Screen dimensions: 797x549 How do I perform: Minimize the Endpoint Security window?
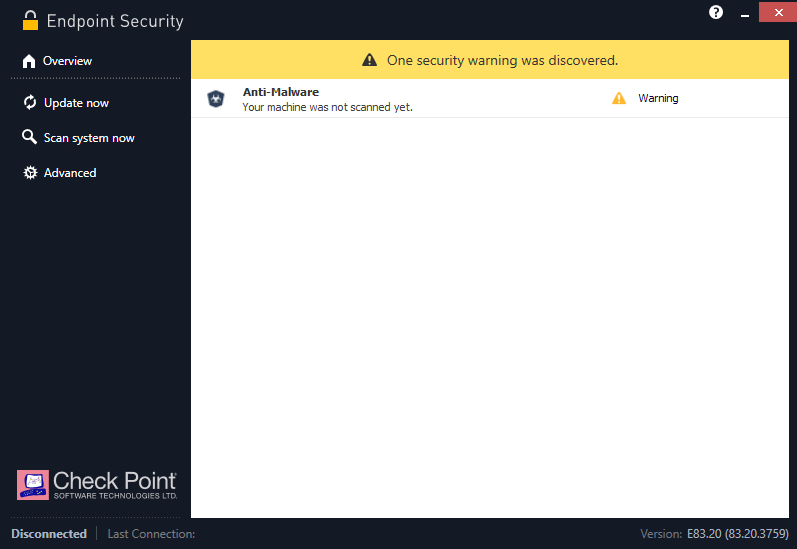tap(743, 12)
